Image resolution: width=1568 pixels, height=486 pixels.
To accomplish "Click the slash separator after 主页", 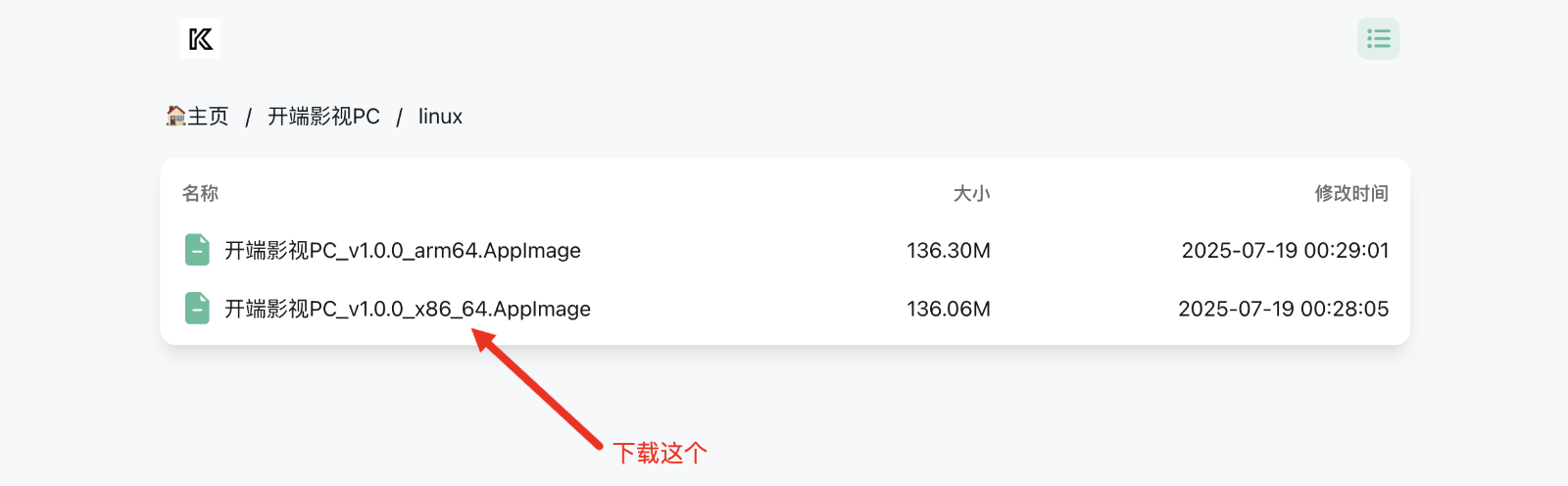I will 248,118.
